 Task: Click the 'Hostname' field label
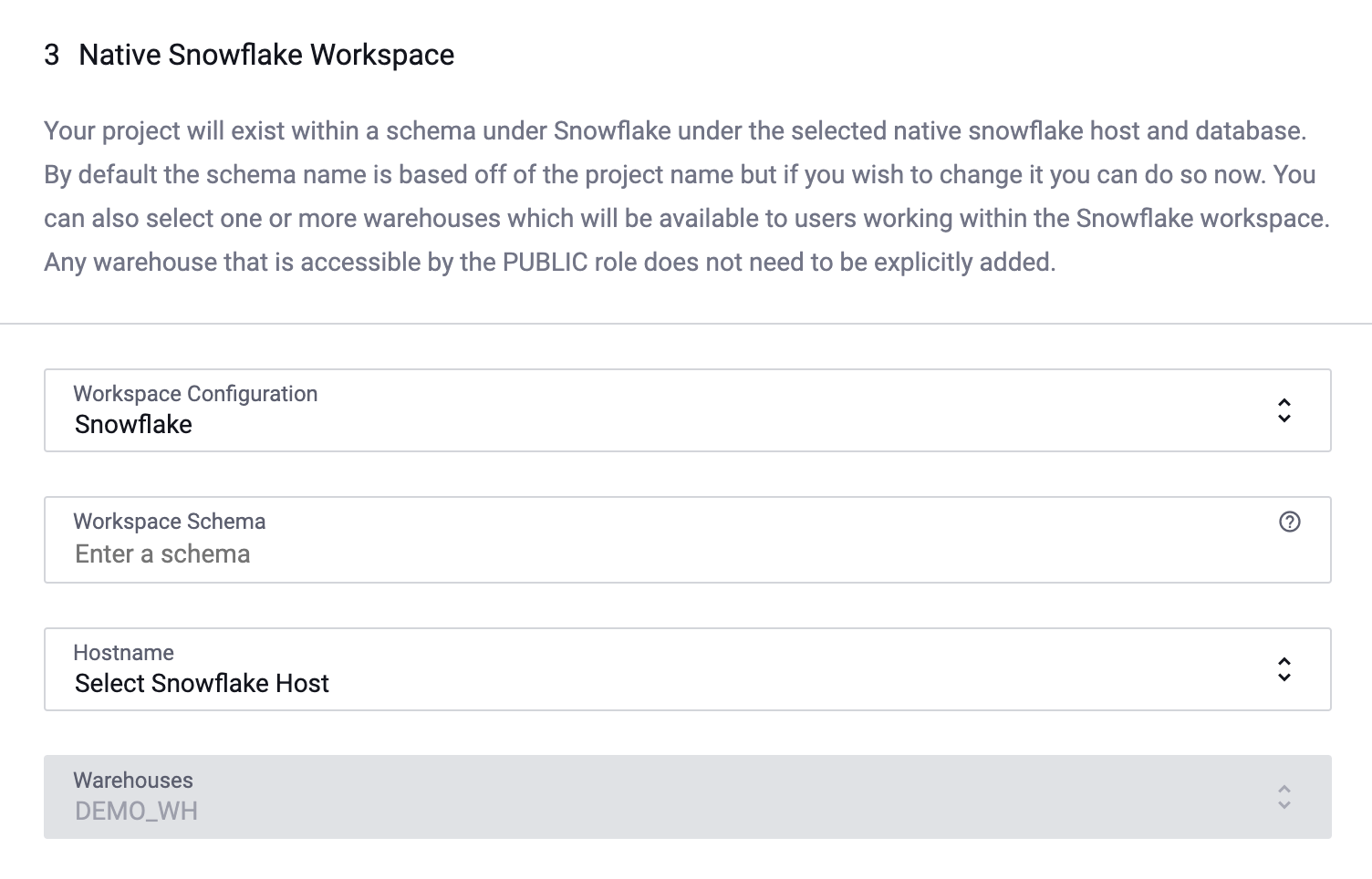(123, 653)
